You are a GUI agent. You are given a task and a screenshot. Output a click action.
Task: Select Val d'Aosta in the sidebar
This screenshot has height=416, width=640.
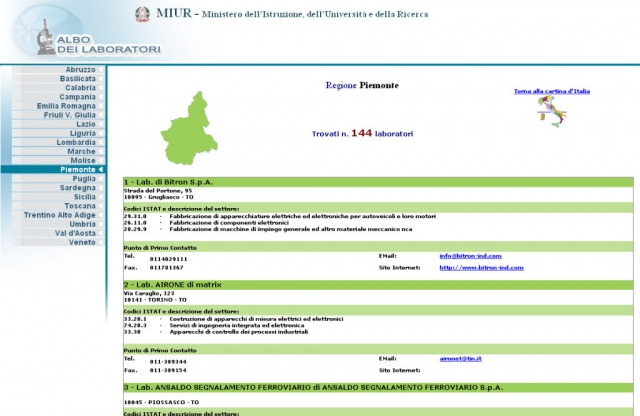(x=75, y=233)
